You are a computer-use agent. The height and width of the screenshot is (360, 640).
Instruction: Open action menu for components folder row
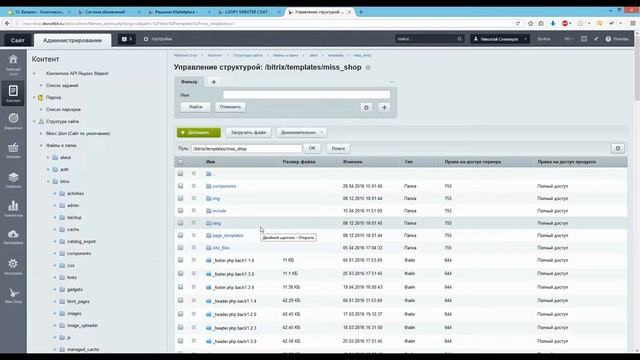pos(194,186)
